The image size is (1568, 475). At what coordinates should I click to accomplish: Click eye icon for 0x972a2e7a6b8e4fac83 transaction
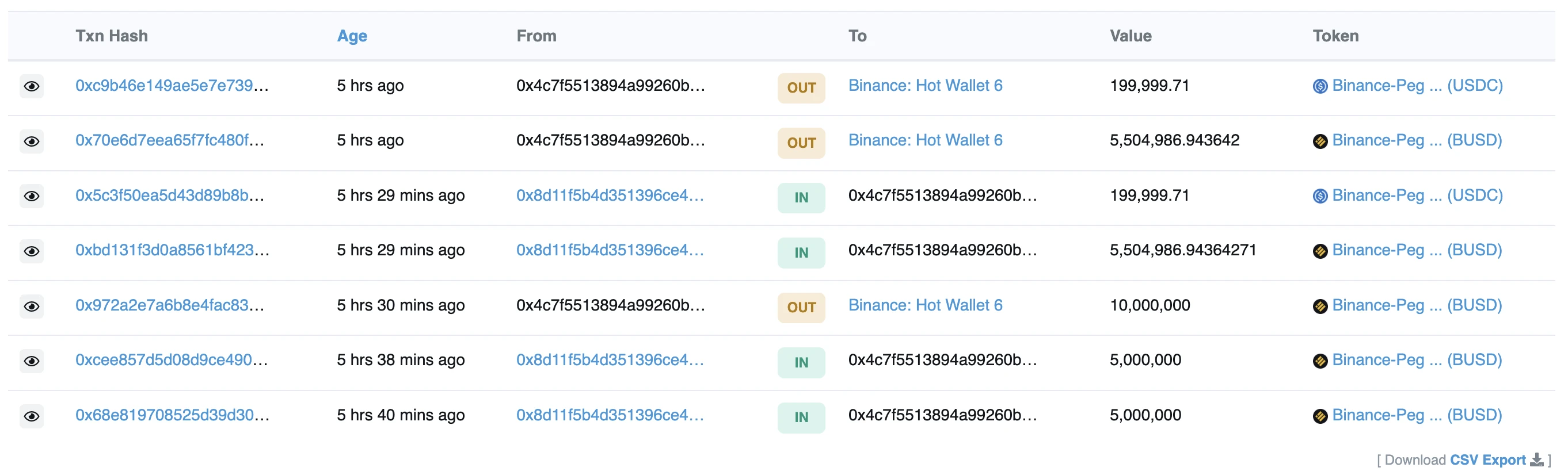[32, 306]
